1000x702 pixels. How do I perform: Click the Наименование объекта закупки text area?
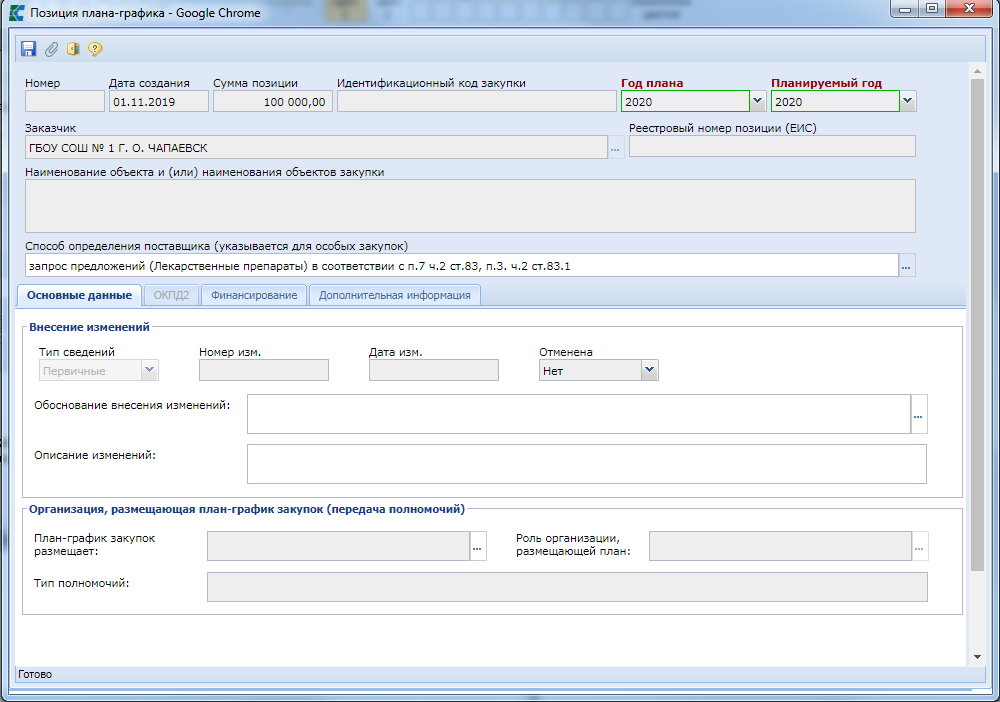point(470,206)
